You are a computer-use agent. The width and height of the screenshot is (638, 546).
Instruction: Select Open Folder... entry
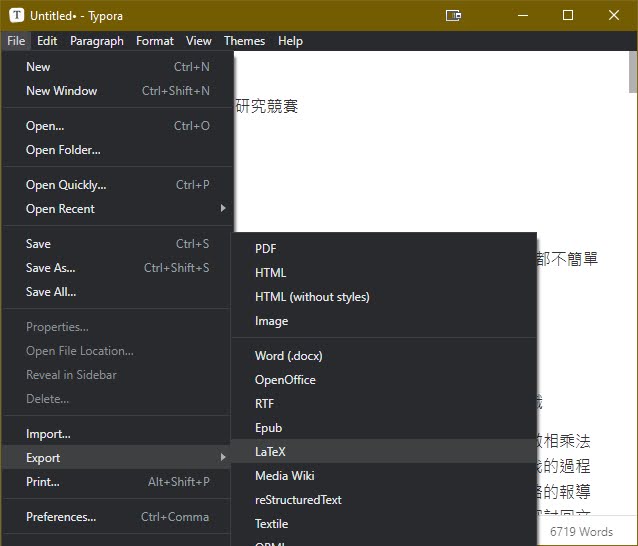[x=118, y=150]
